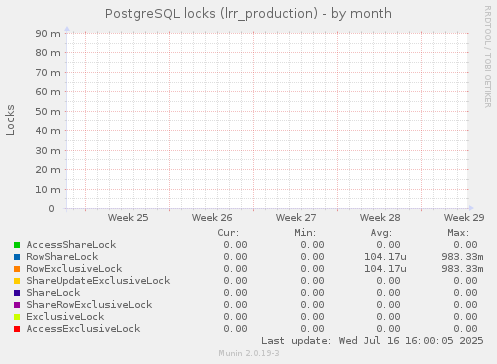Click the Min: column header

point(305,233)
